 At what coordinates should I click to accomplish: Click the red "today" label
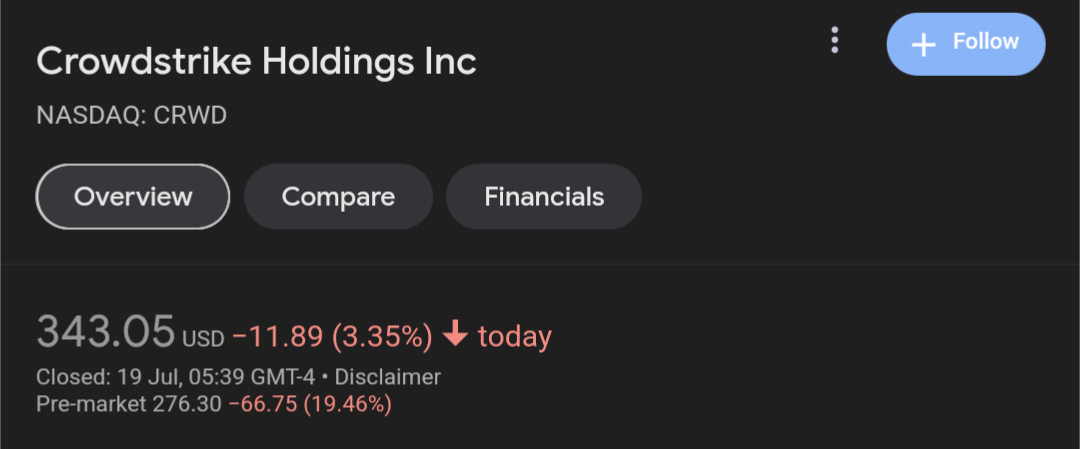point(515,337)
